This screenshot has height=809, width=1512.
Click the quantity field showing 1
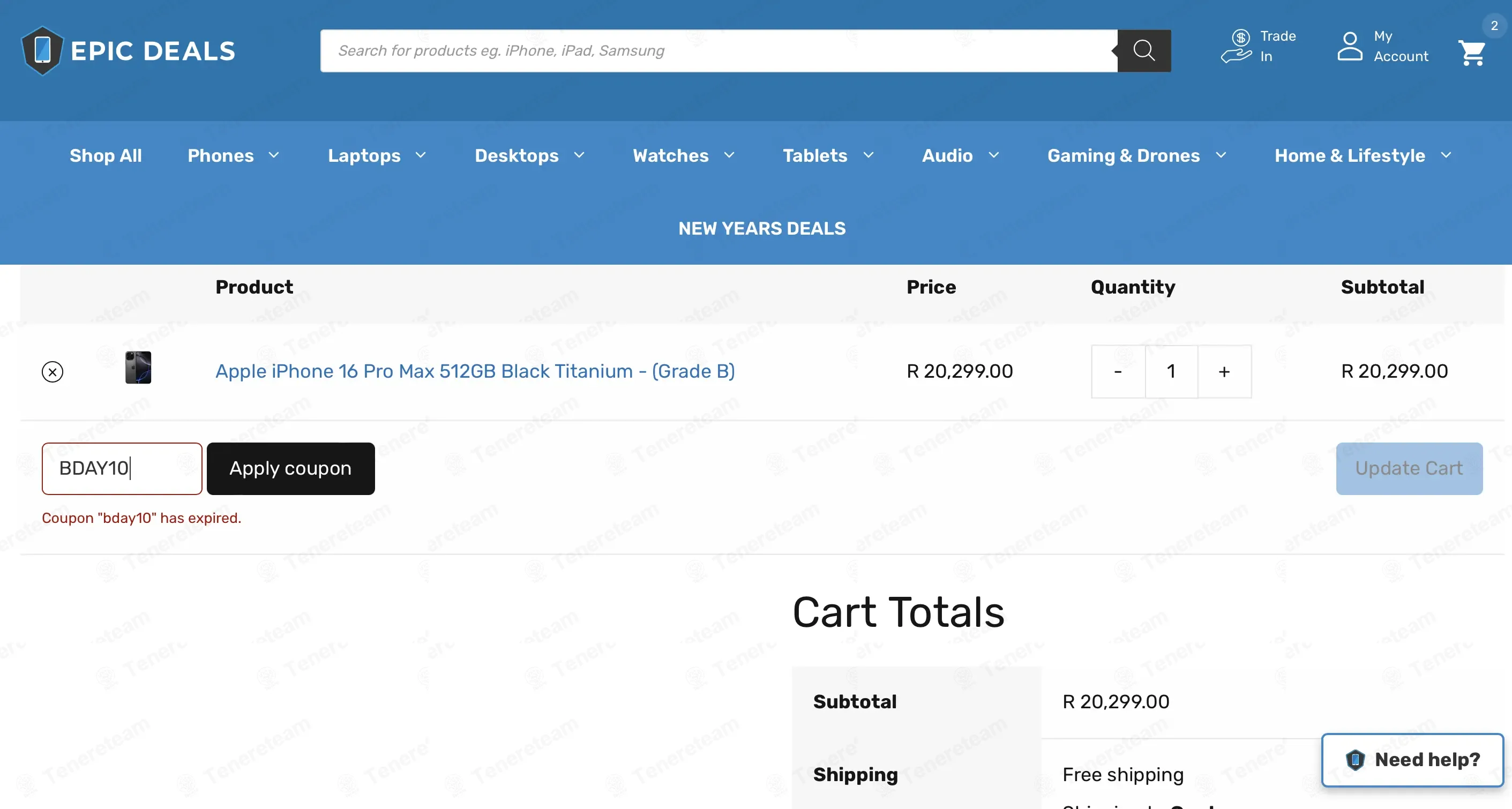(x=1172, y=372)
